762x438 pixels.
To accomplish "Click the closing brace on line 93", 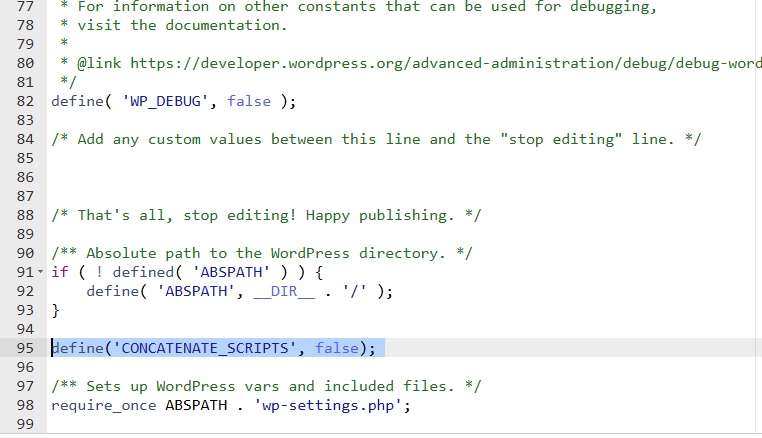I will click(56, 310).
